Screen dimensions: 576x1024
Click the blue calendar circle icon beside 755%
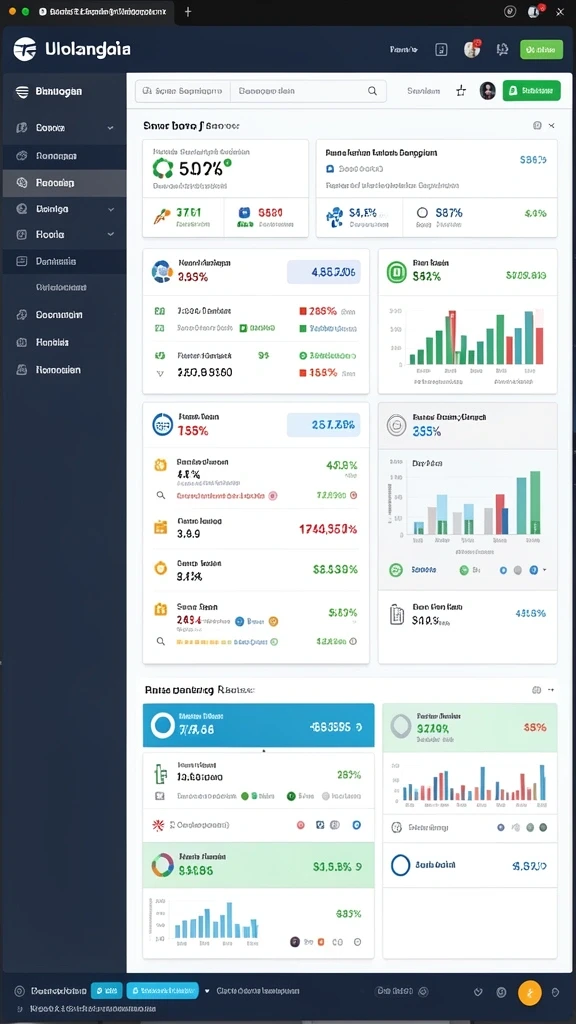click(x=163, y=424)
